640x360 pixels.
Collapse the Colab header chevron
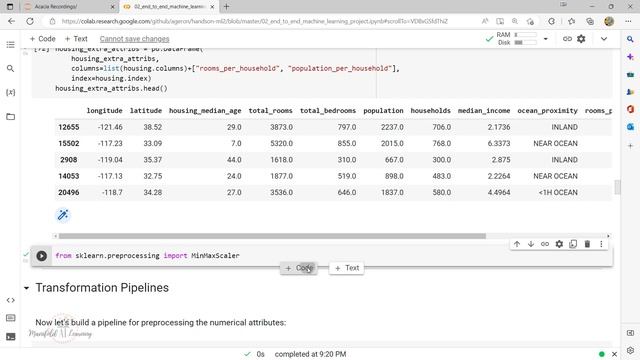[604, 39]
